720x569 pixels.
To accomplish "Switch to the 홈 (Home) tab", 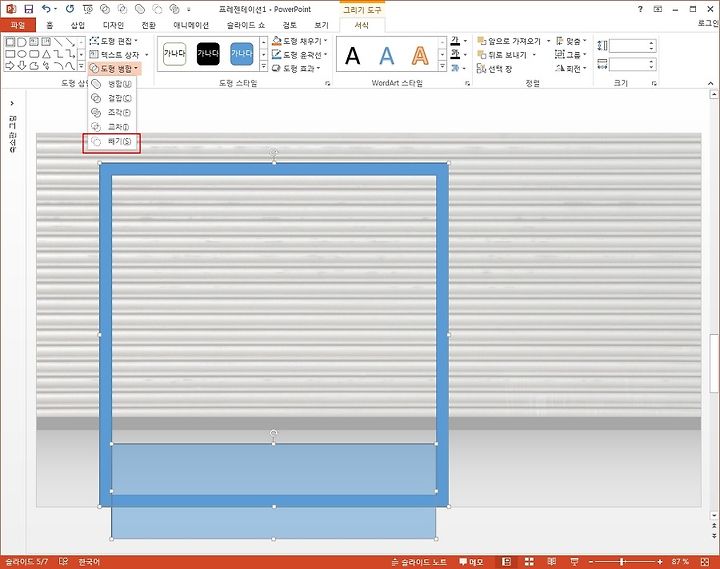I will [50, 25].
